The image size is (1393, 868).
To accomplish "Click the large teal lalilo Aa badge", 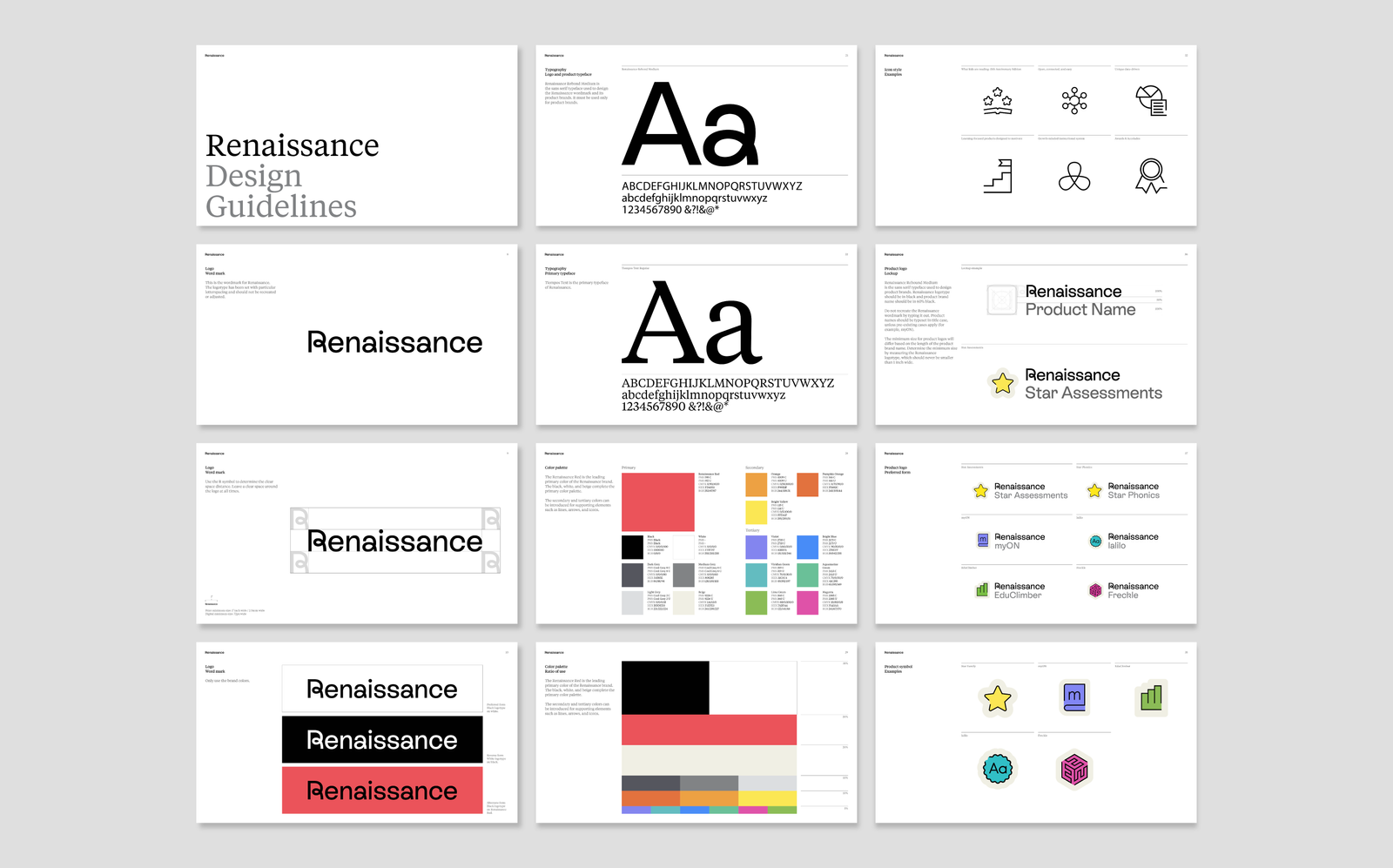I will coord(998,769).
